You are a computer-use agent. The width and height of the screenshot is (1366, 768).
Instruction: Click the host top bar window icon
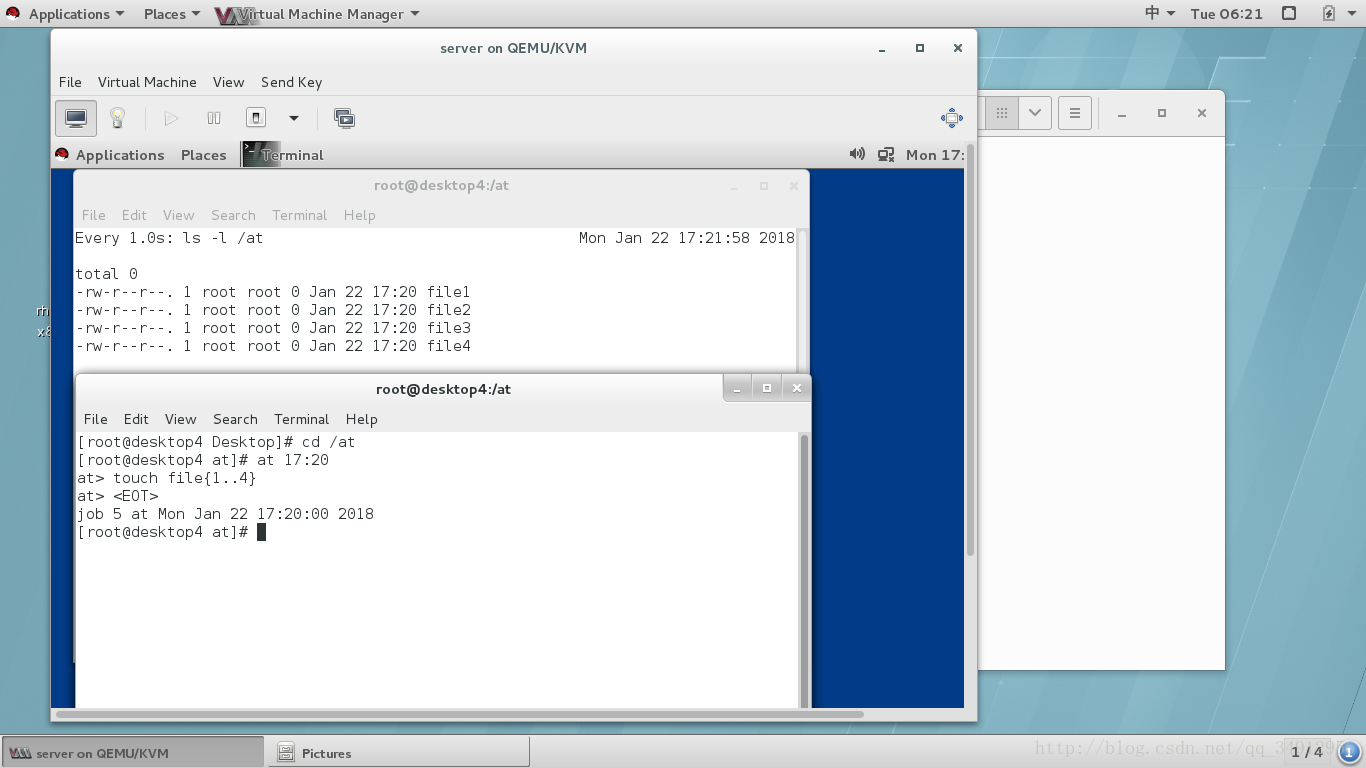1289,14
